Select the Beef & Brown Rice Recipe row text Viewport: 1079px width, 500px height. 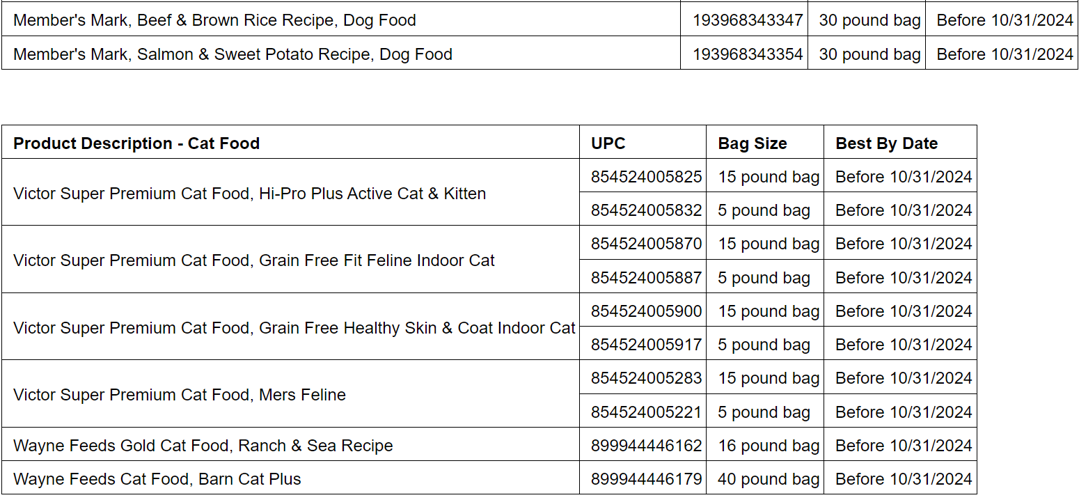pos(214,20)
